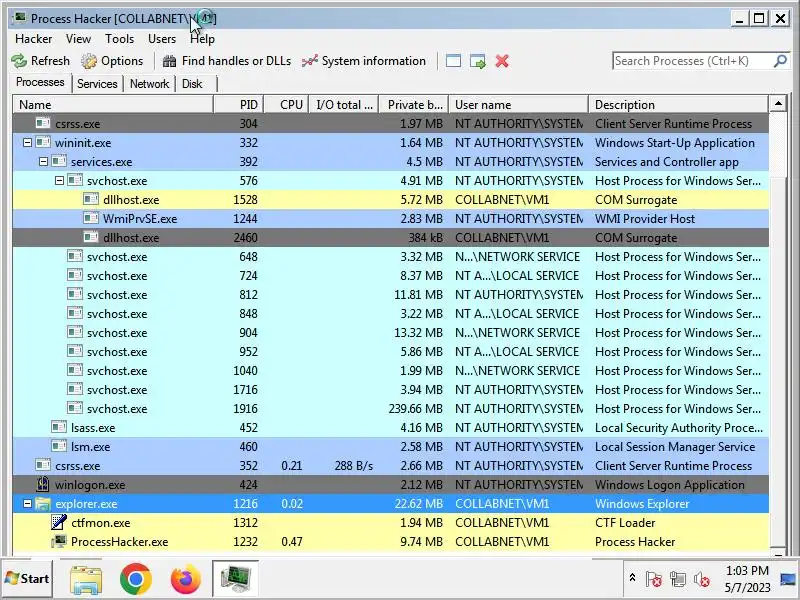800x600 pixels.
Task: Select the dllhost.exe row with PID 2460
Action: [x=390, y=238]
